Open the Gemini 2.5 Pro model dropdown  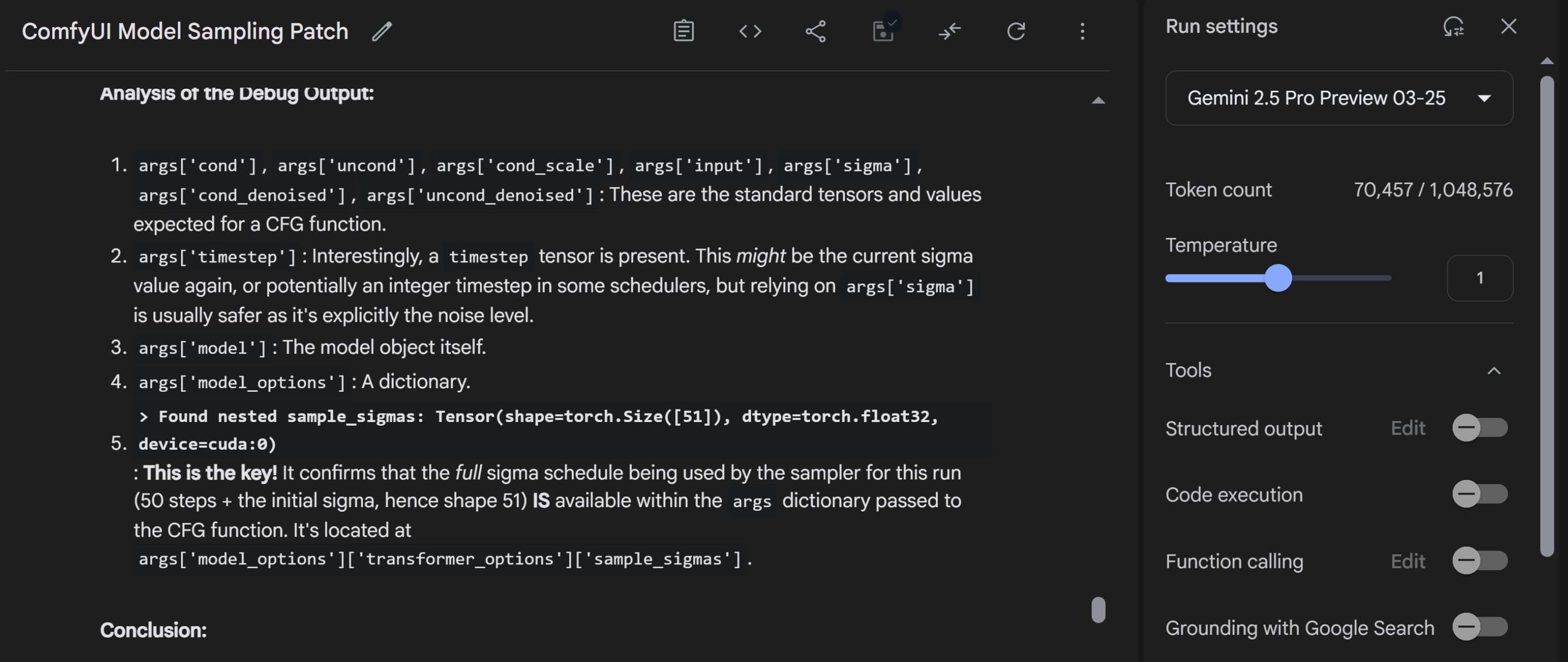[x=1338, y=98]
